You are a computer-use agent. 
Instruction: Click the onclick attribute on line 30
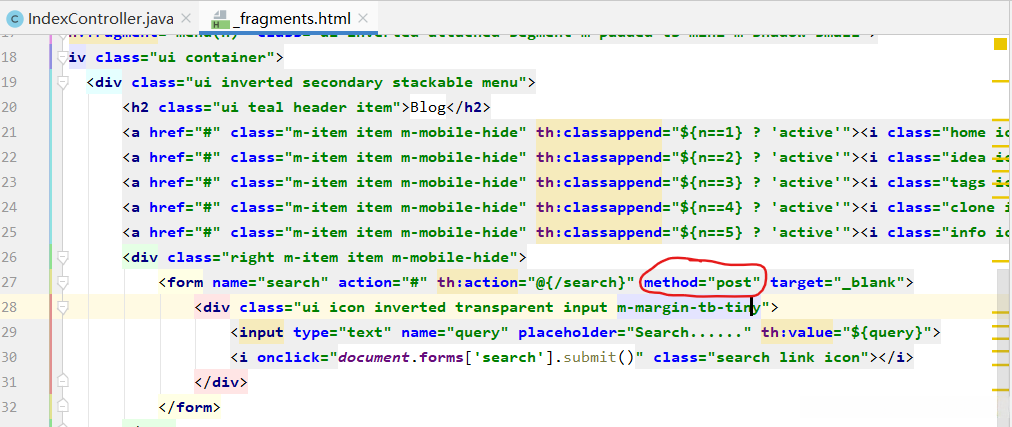point(288,357)
